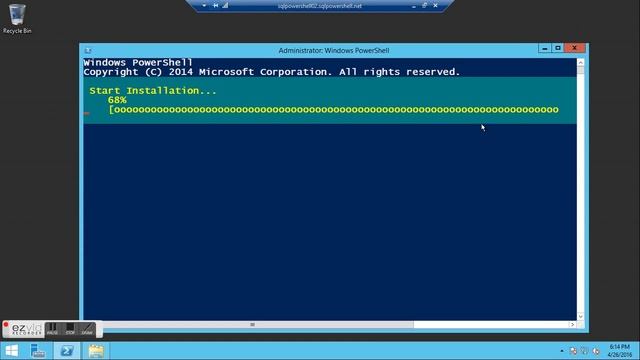Screen dimensions: 640x360
Task: Open the network tray icon
Action: pos(584,351)
